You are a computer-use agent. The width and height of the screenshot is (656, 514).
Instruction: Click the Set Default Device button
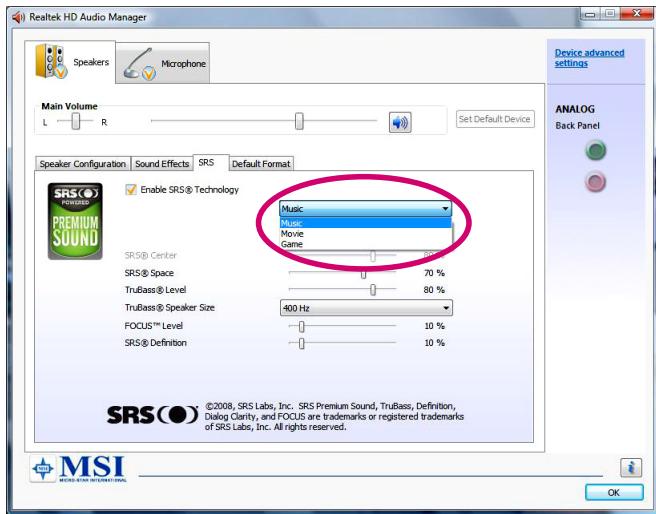pyautogui.click(x=495, y=119)
